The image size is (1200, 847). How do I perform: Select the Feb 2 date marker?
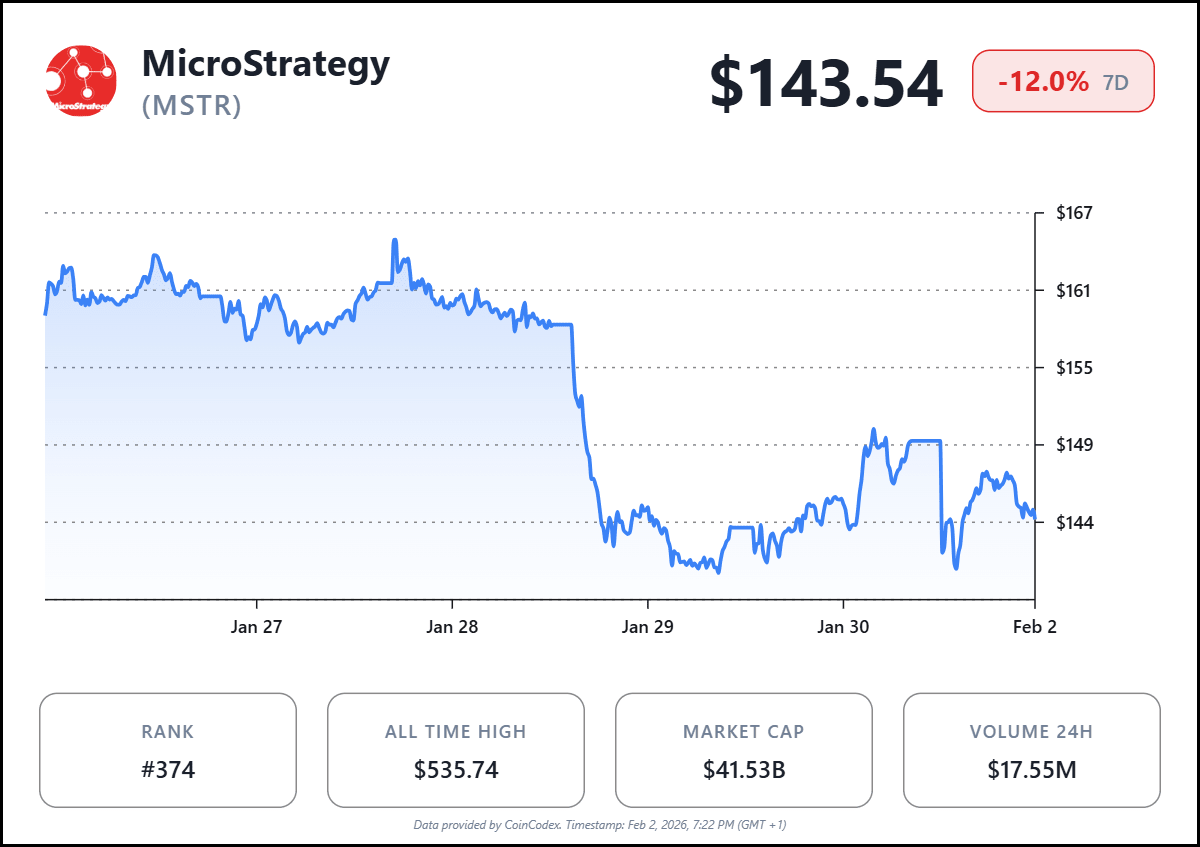pos(1034,627)
